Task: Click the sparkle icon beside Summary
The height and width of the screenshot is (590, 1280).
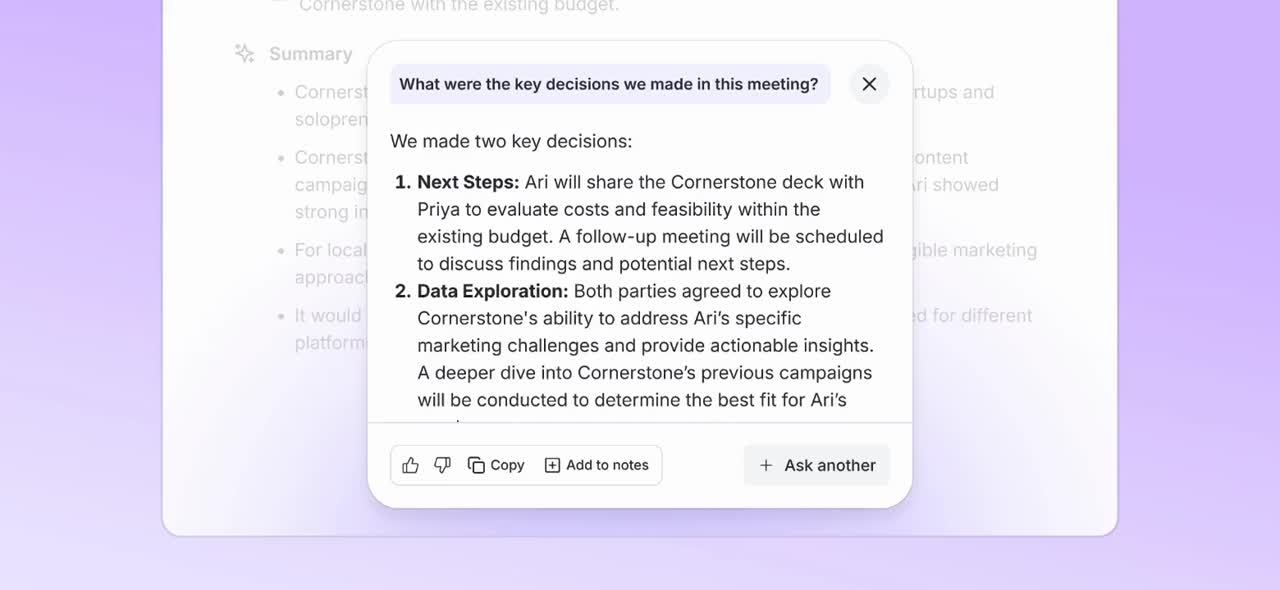Action: [244, 54]
